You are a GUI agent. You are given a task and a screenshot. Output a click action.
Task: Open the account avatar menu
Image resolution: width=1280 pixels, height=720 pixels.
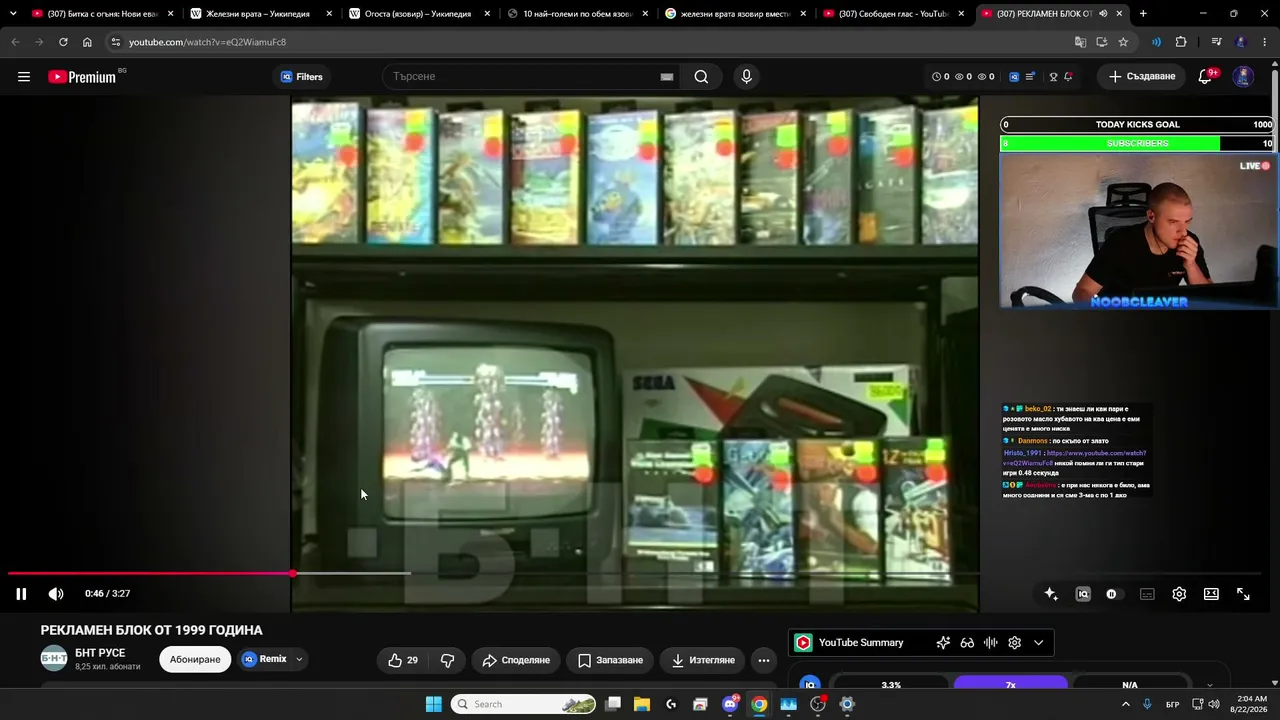[1243, 77]
